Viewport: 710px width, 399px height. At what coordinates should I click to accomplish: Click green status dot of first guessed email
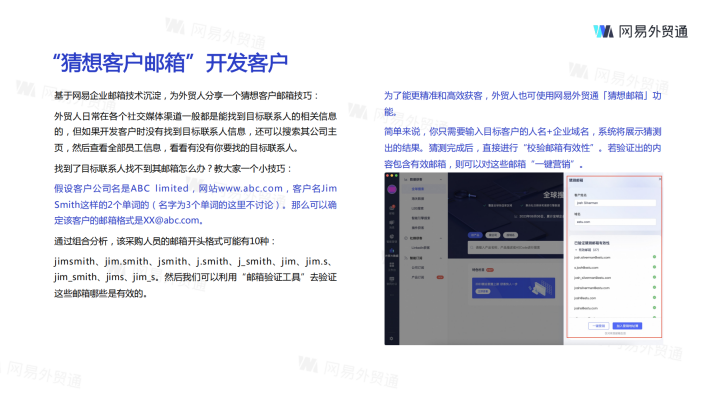tap(654, 257)
